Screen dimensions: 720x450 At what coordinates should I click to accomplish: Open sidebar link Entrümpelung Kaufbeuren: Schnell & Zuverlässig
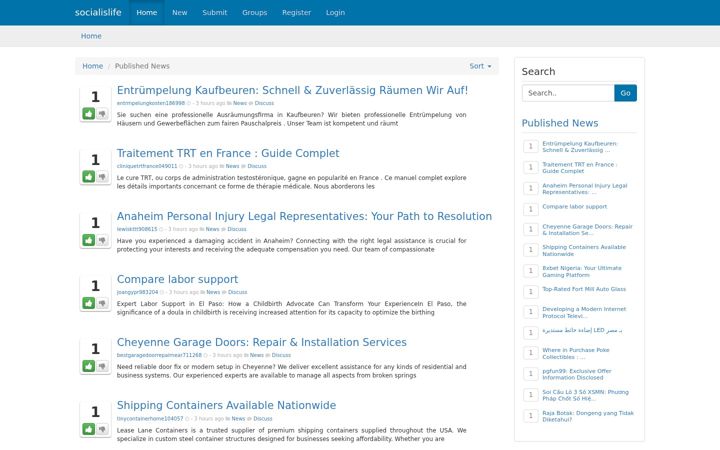(x=580, y=146)
